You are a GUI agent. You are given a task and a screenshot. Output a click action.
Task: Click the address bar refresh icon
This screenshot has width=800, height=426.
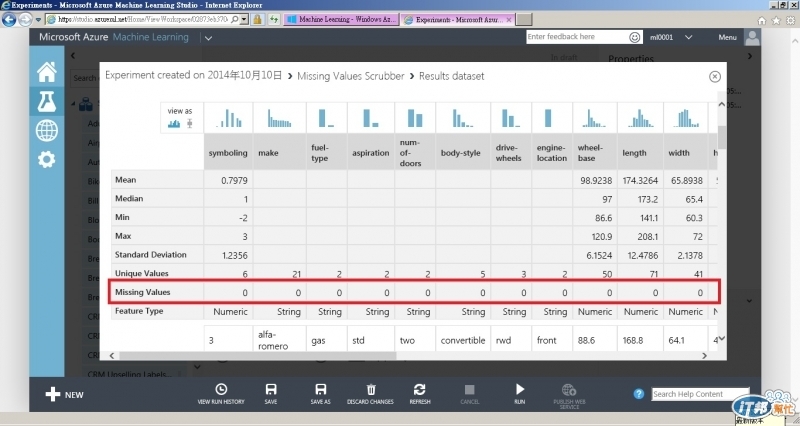coord(274,19)
